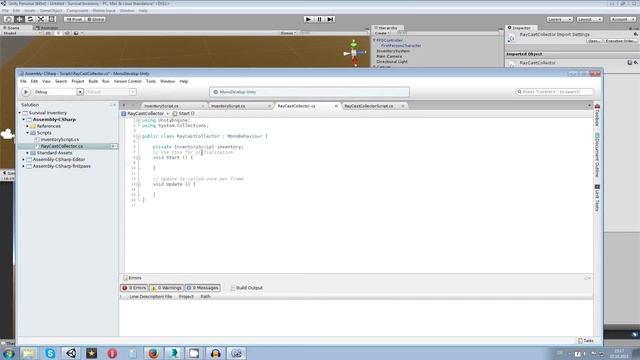Collapse Scripts folder
Viewport: 640px width, 360px height.
point(28,133)
